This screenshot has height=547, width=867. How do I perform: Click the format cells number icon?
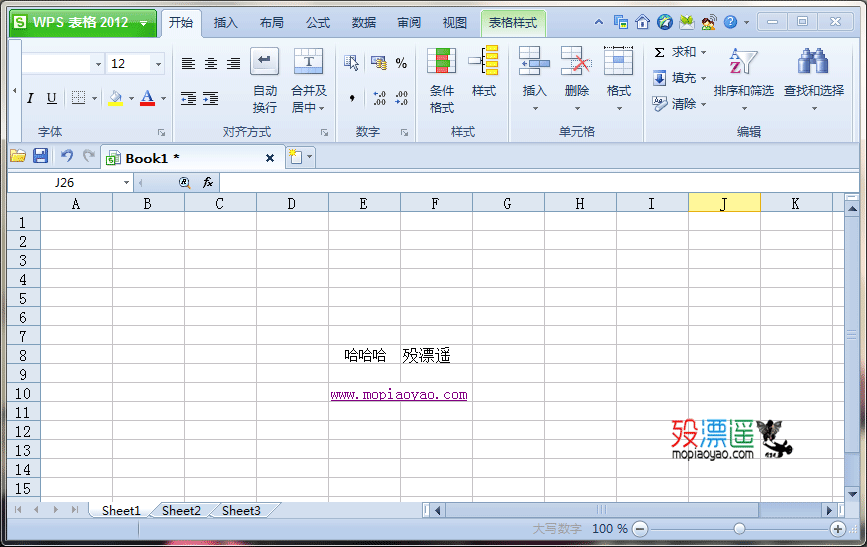point(351,63)
